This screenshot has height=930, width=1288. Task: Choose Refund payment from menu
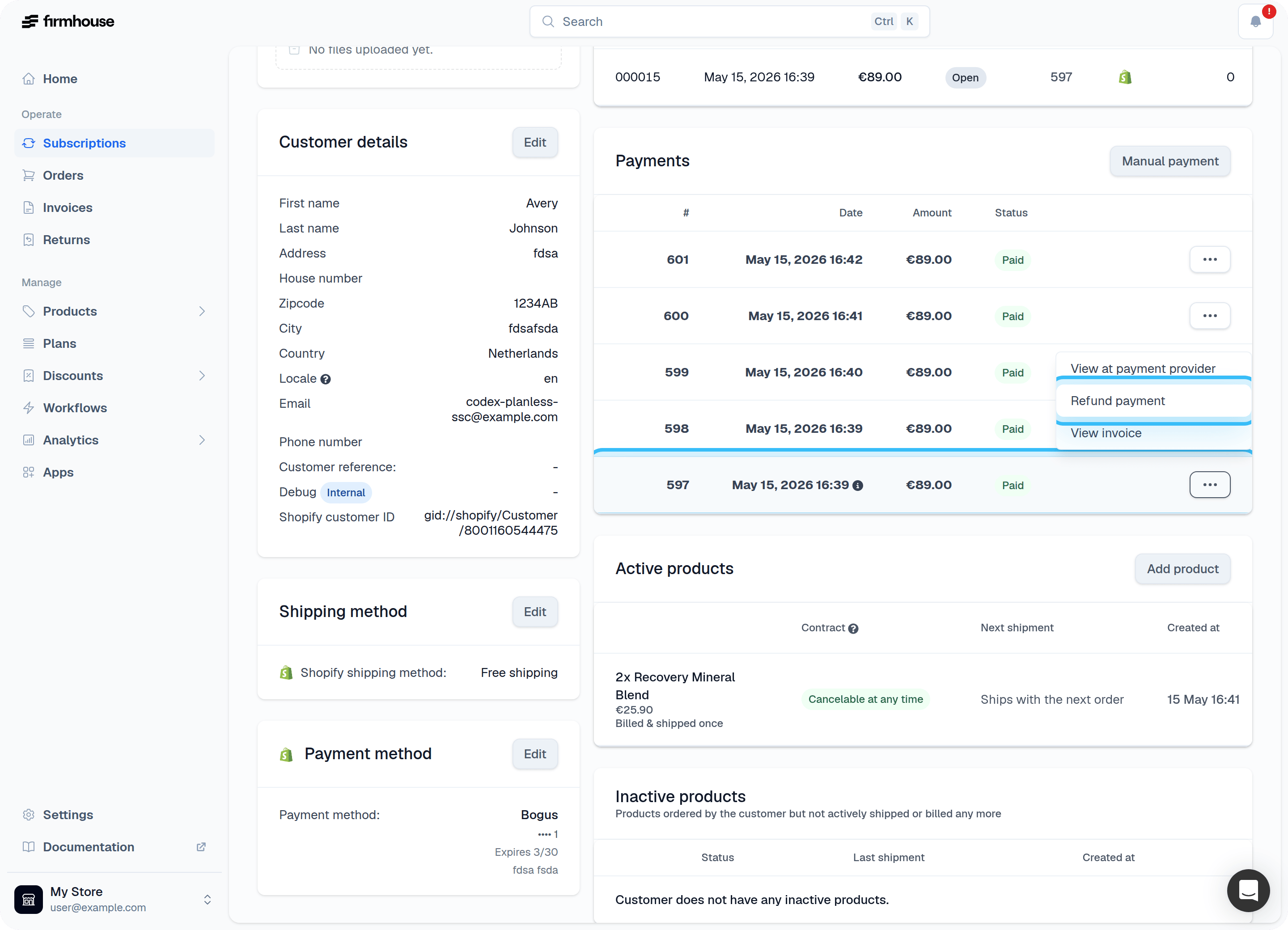click(x=1153, y=401)
